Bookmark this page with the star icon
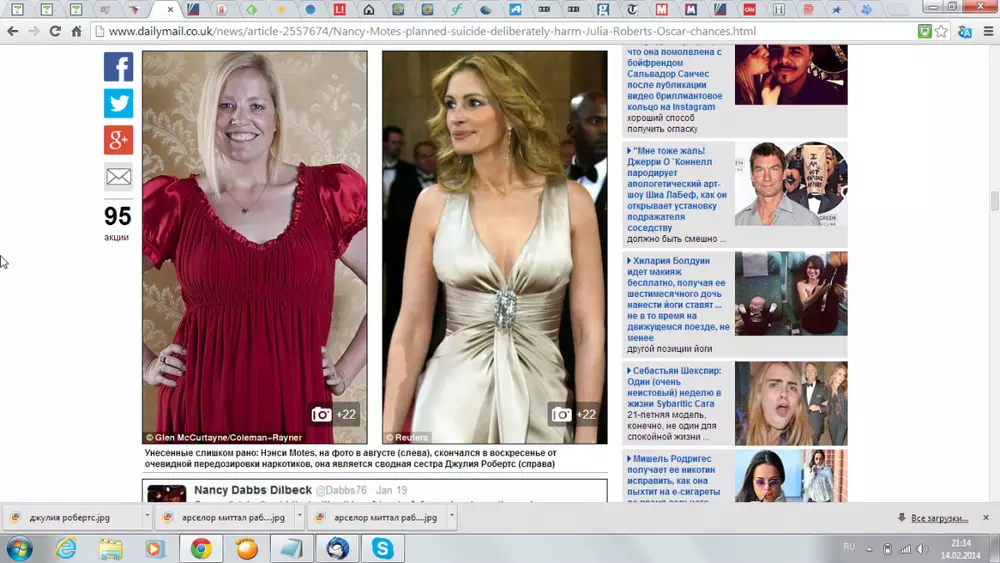Screen dimensions: 1000x563 (x=941, y=31)
